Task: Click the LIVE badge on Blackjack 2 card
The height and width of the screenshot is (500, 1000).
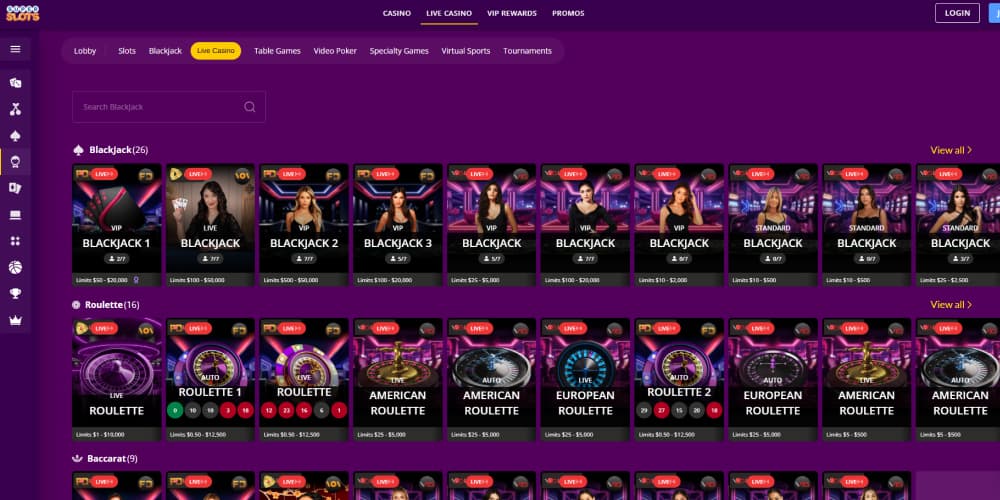Action: pos(291,174)
